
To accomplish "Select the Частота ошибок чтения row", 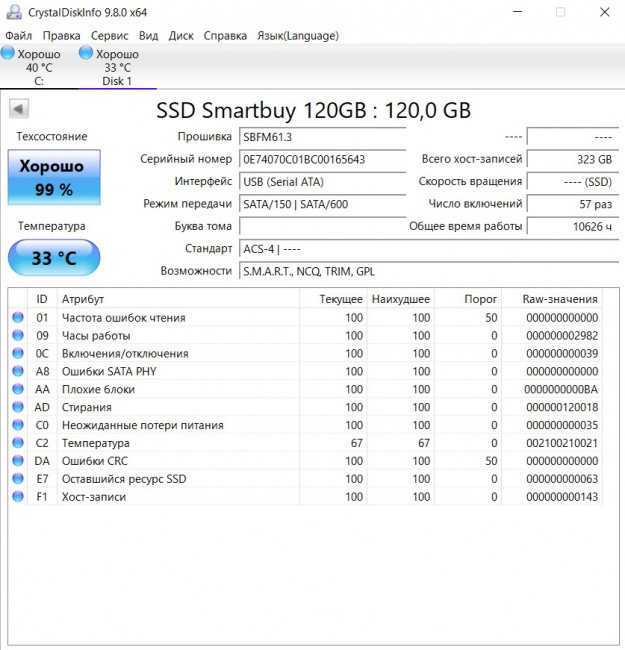I will (305, 318).
